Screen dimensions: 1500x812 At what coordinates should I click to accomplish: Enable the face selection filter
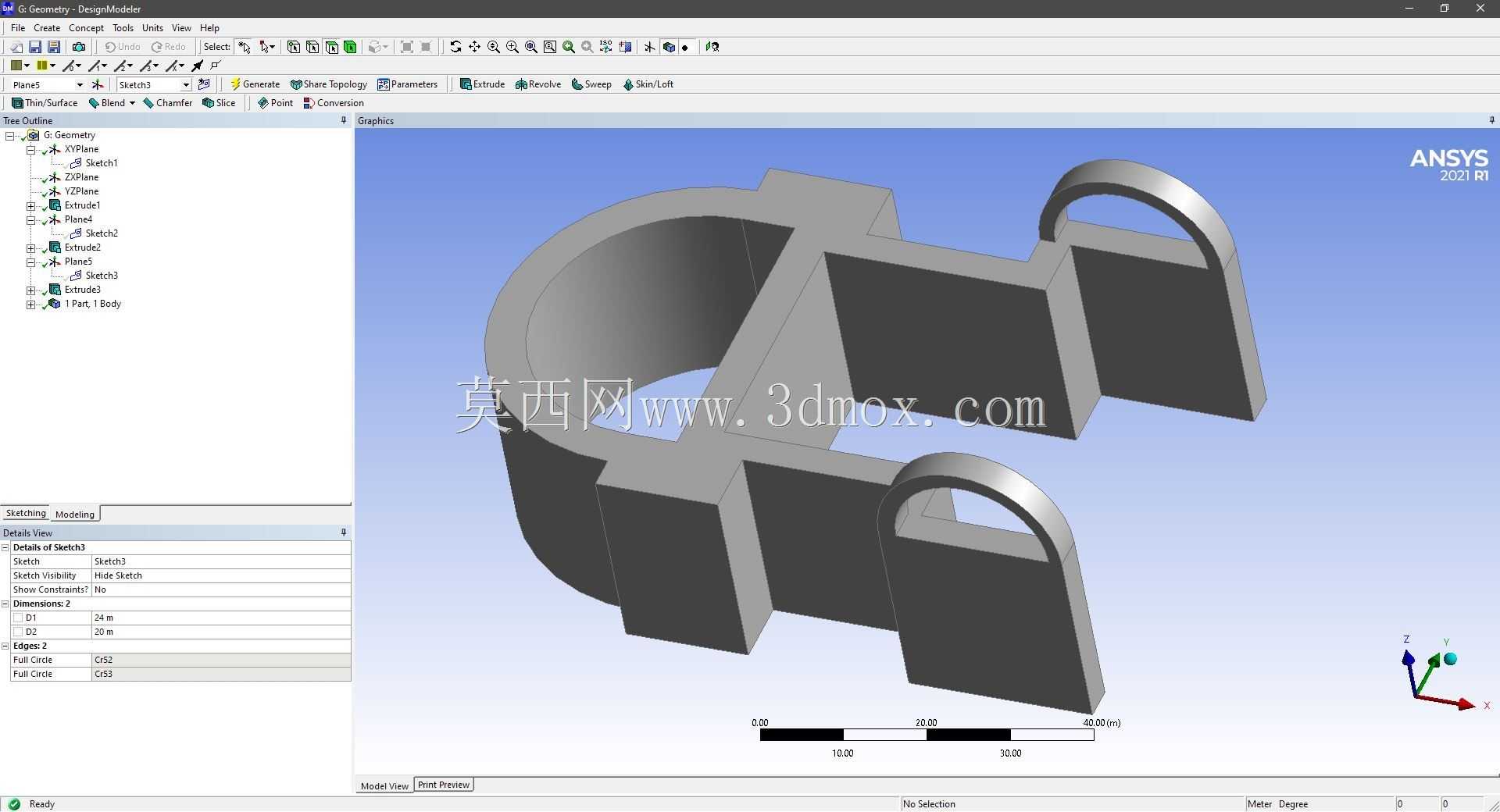[x=331, y=47]
